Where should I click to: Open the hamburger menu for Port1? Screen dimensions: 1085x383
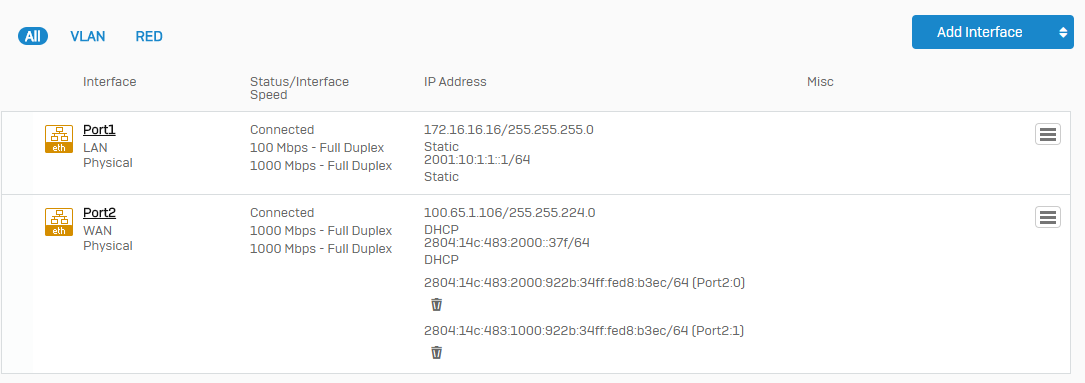point(1048,134)
